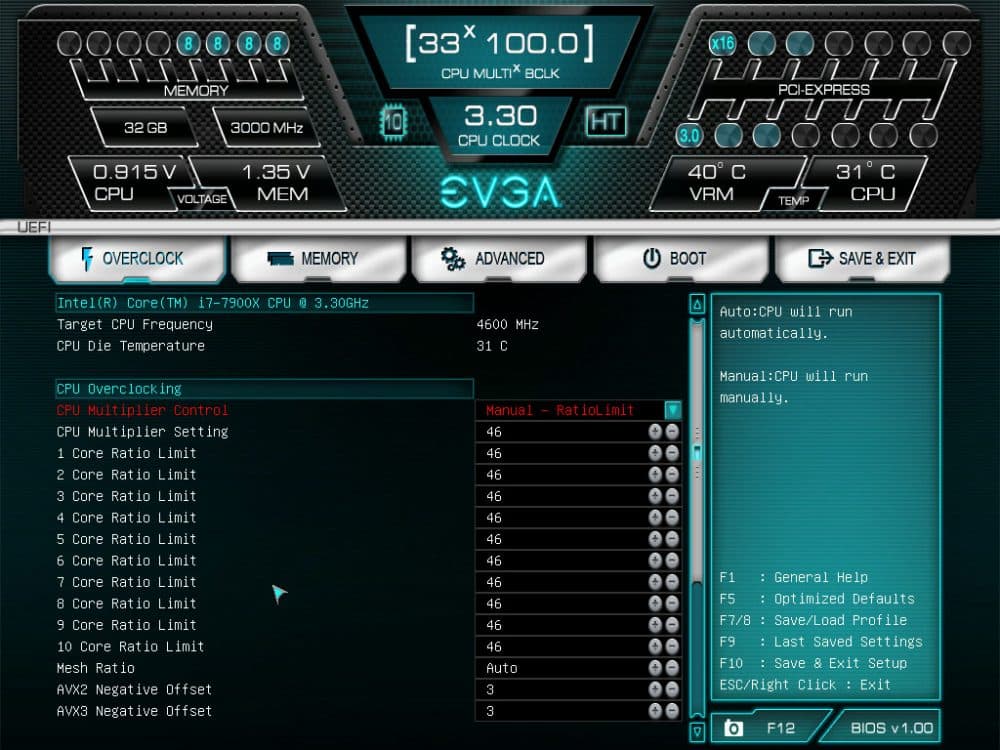Decrease AVX3 Negative Offset value
This screenshot has height=750, width=1000.
pos(672,711)
